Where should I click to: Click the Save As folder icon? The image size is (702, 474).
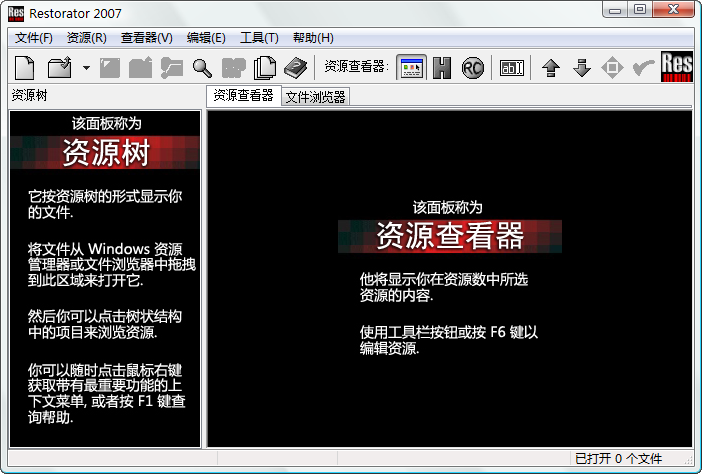click(141, 68)
